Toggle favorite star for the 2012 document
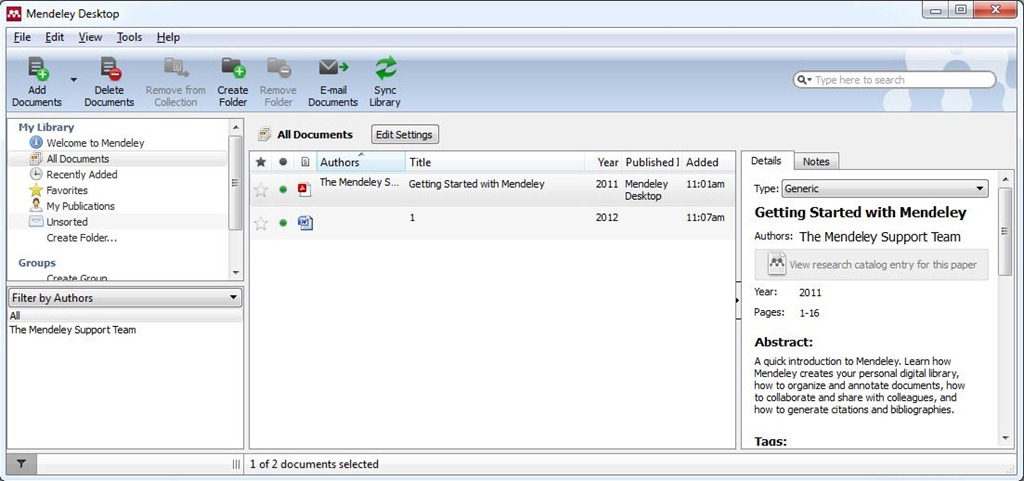Image resolution: width=1024 pixels, height=481 pixels. point(261,222)
